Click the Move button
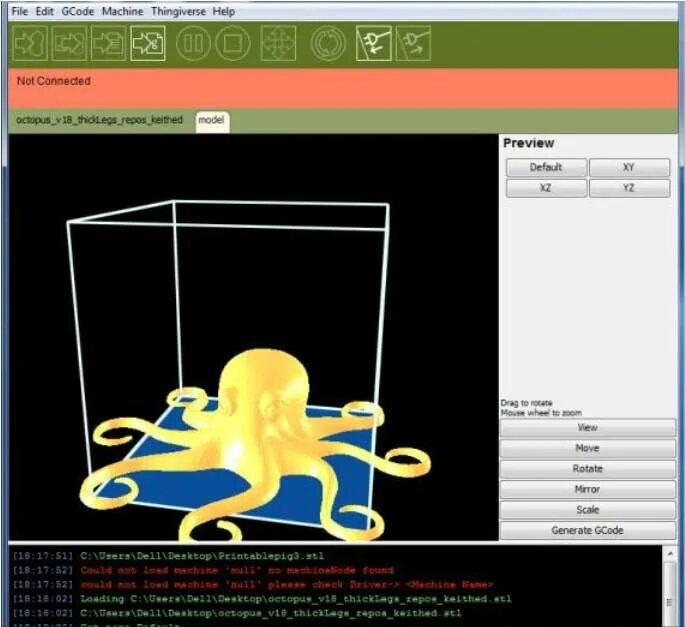685x627 pixels. 588,448
